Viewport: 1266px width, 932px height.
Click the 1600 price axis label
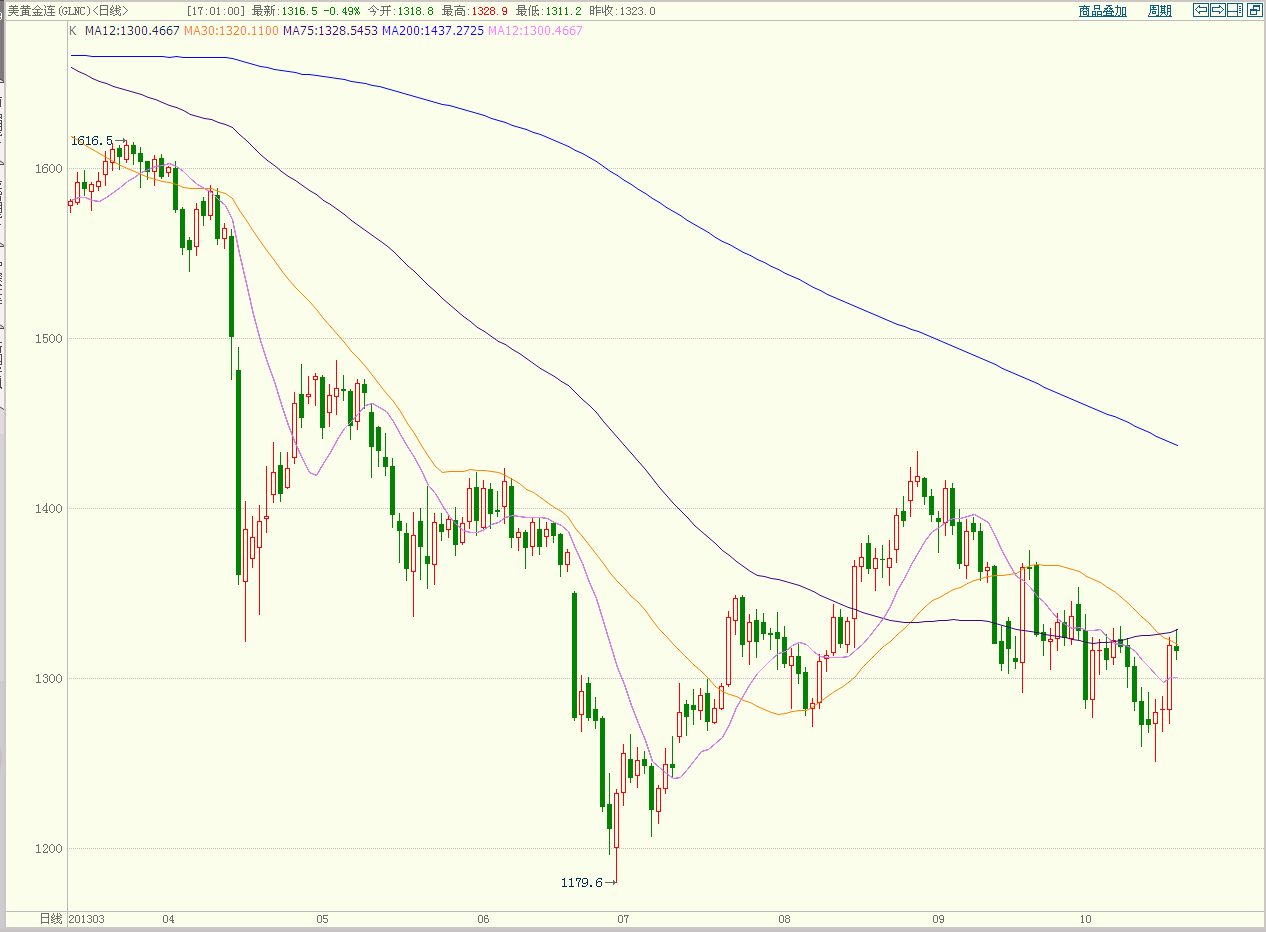pyautogui.click(x=49, y=169)
